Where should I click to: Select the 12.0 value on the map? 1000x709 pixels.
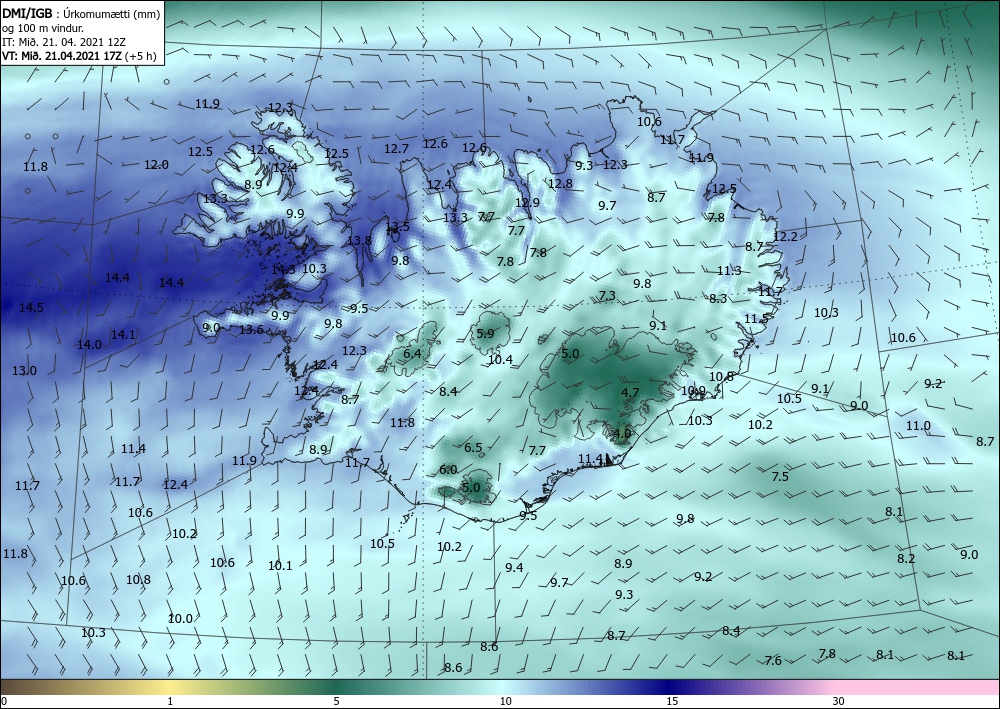click(x=156, y=164)
